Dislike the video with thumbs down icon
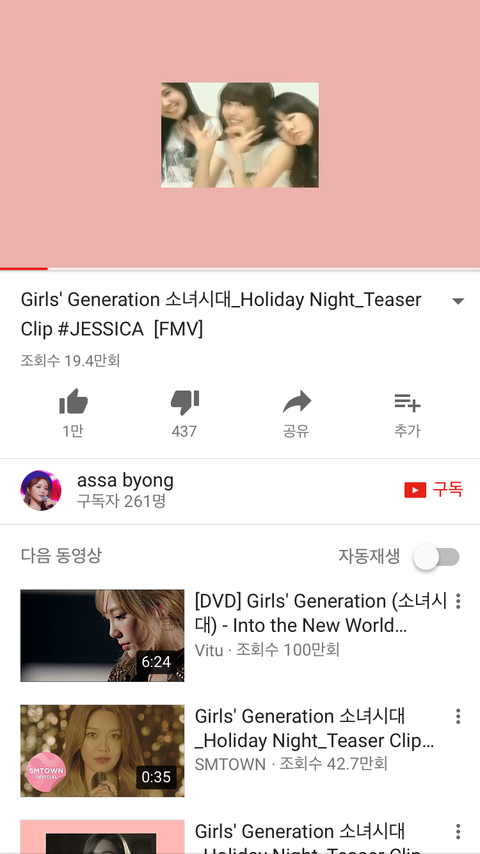 pos(184,402)
